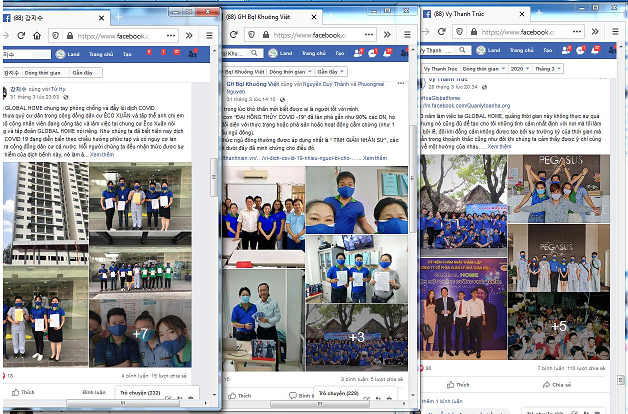Like the post in middle window
628x414 pixels.
click(240, 396)
